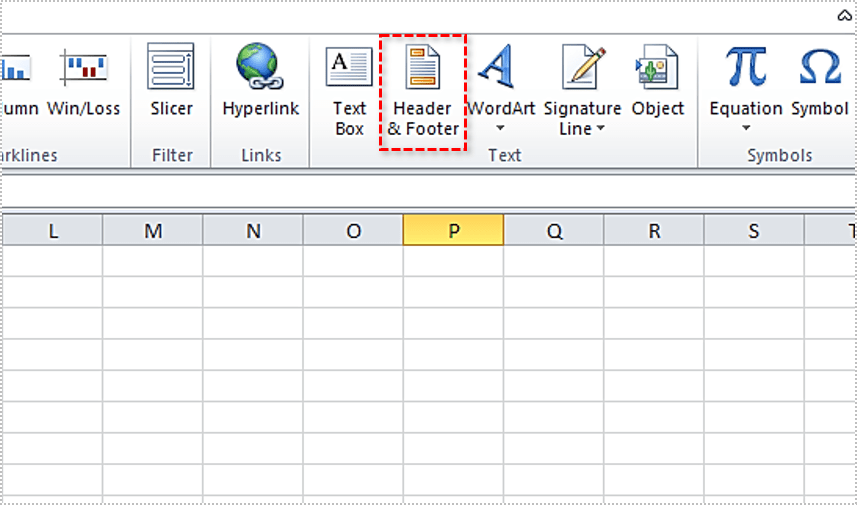Select column P header

click(453, 231)
